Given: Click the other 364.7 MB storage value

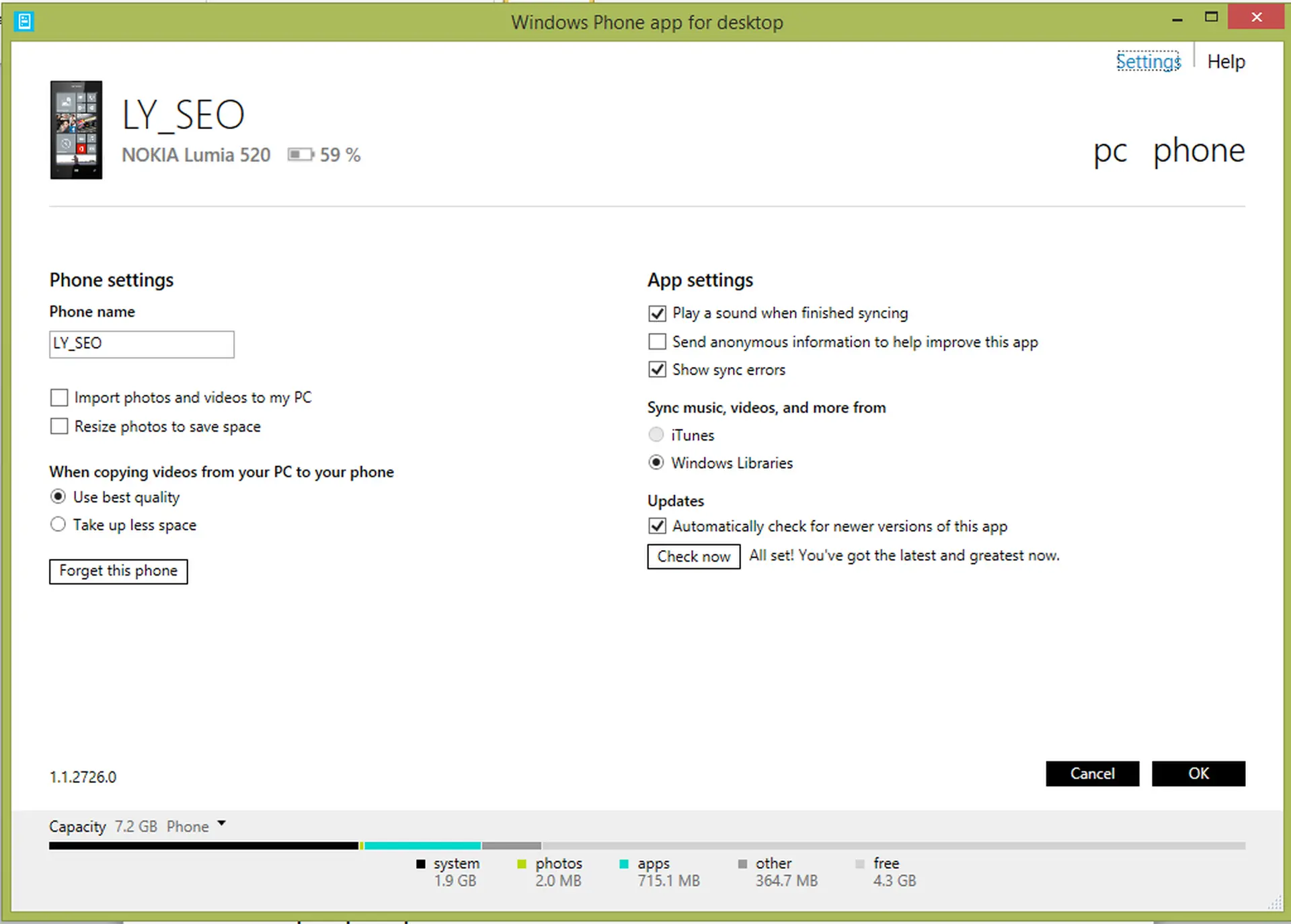Looking at the screenshot, I should click(787, 881).
